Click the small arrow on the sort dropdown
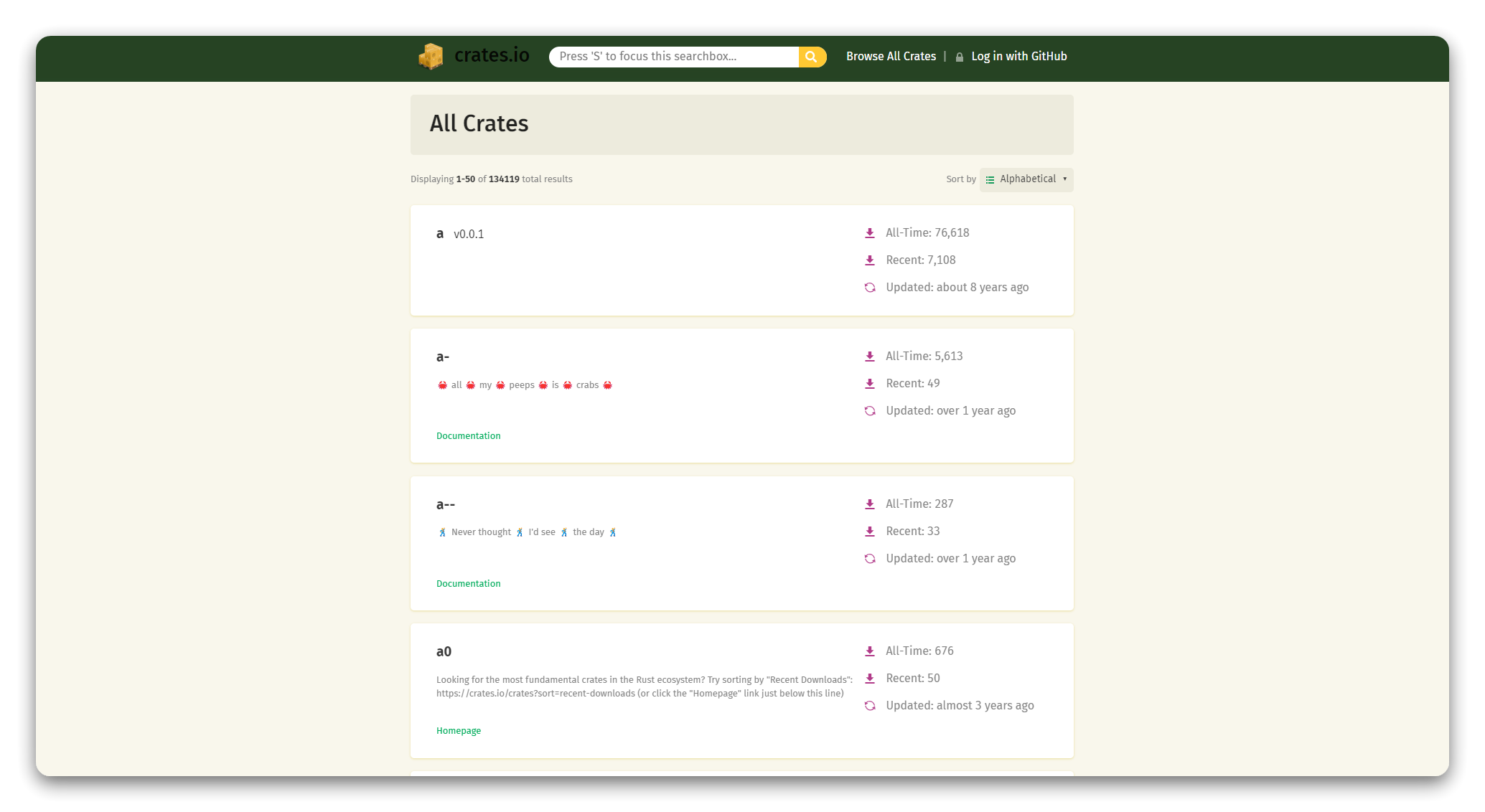 tap(1064, 179)
